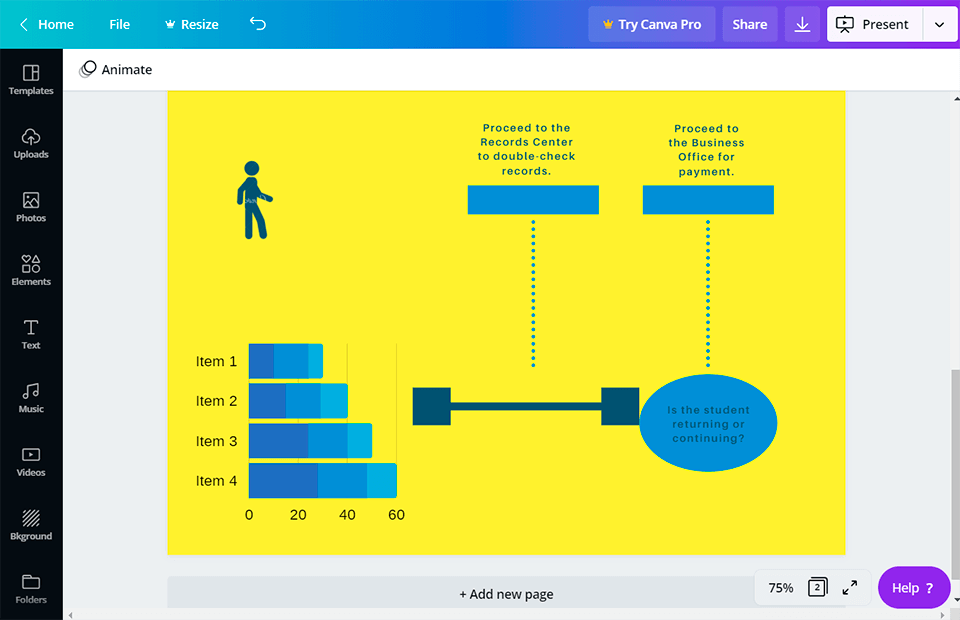960x620 pixels.
Task: Open the 75% zoom level dropdown
Action: pyautogui.click(x=780, y=588)
